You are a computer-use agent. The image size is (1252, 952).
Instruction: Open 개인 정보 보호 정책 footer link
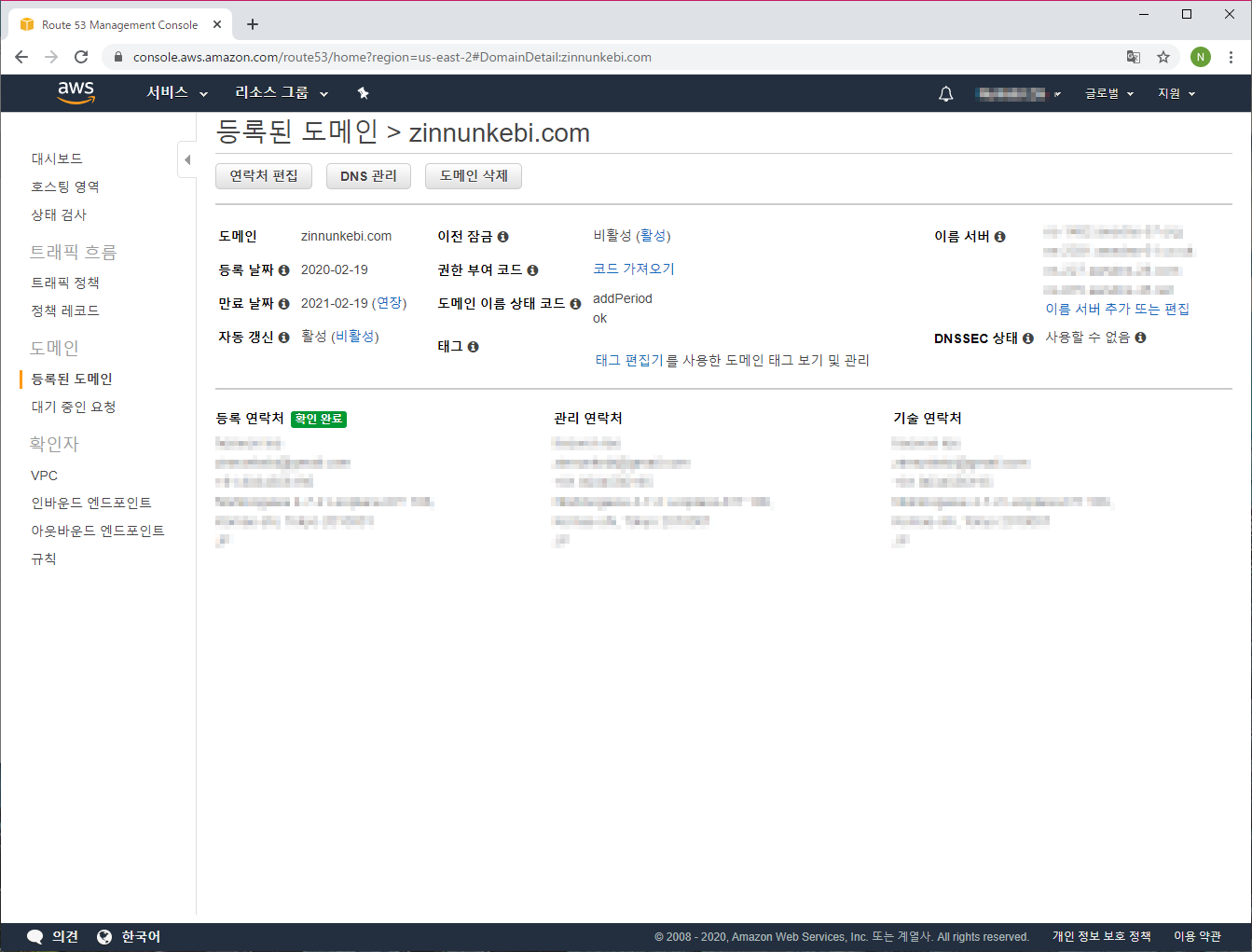coord(1102,937)
